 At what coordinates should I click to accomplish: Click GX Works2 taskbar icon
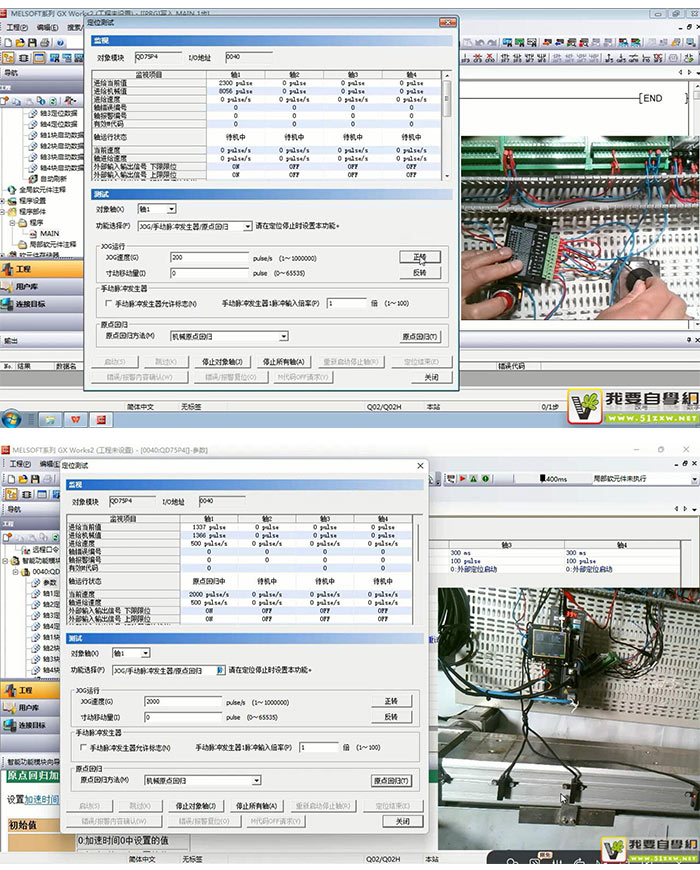(101, 419)
